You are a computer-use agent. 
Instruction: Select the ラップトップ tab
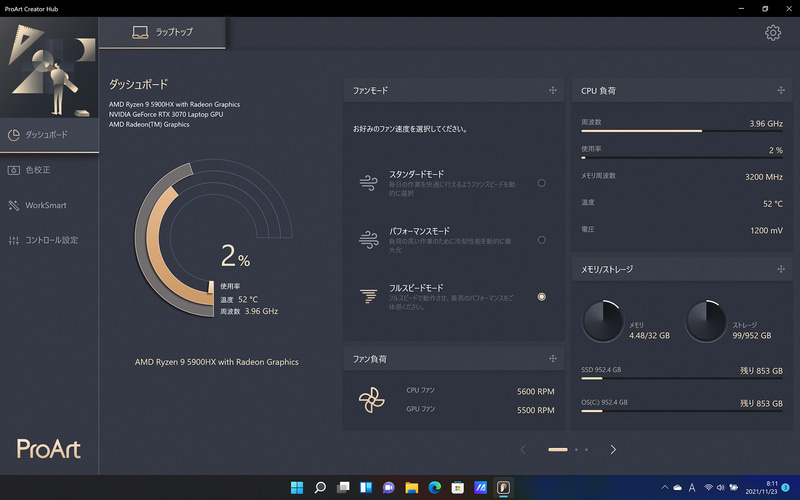pyautogui.click(x=162, y=32)
